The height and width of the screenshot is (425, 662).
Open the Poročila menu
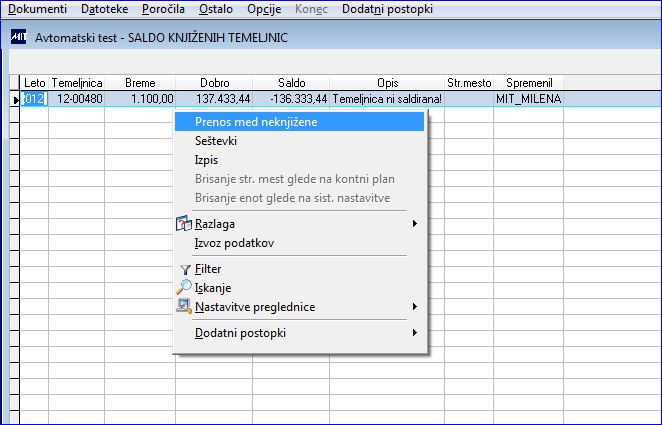(163, 9)
